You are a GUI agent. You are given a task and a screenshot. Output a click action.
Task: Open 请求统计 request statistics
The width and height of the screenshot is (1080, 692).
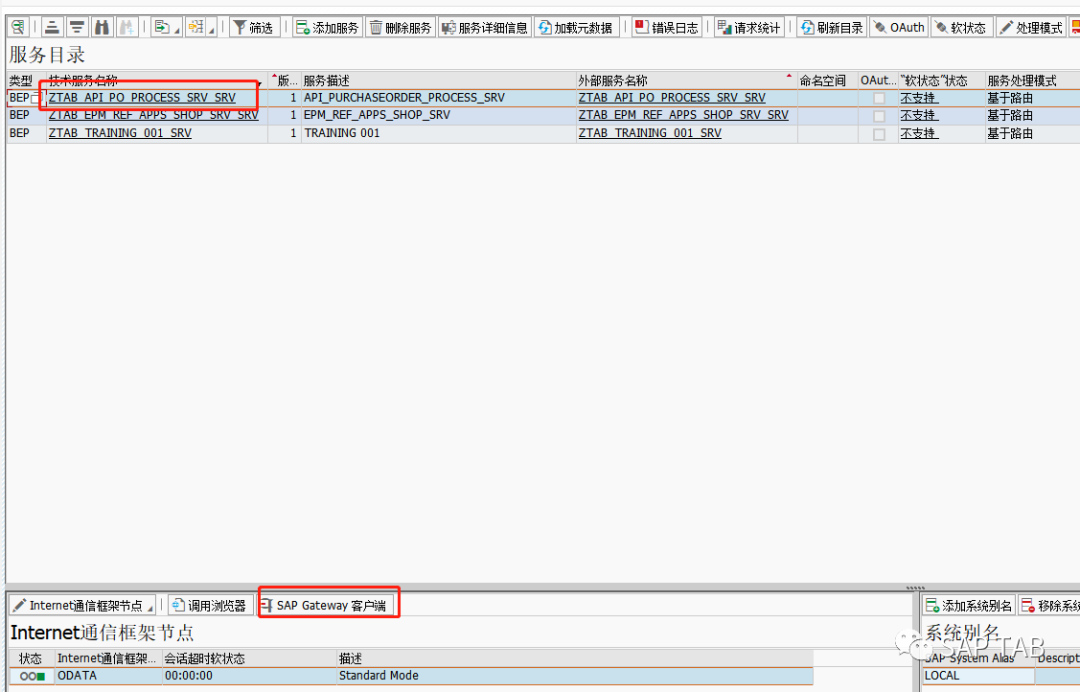[x=749, y=28]
